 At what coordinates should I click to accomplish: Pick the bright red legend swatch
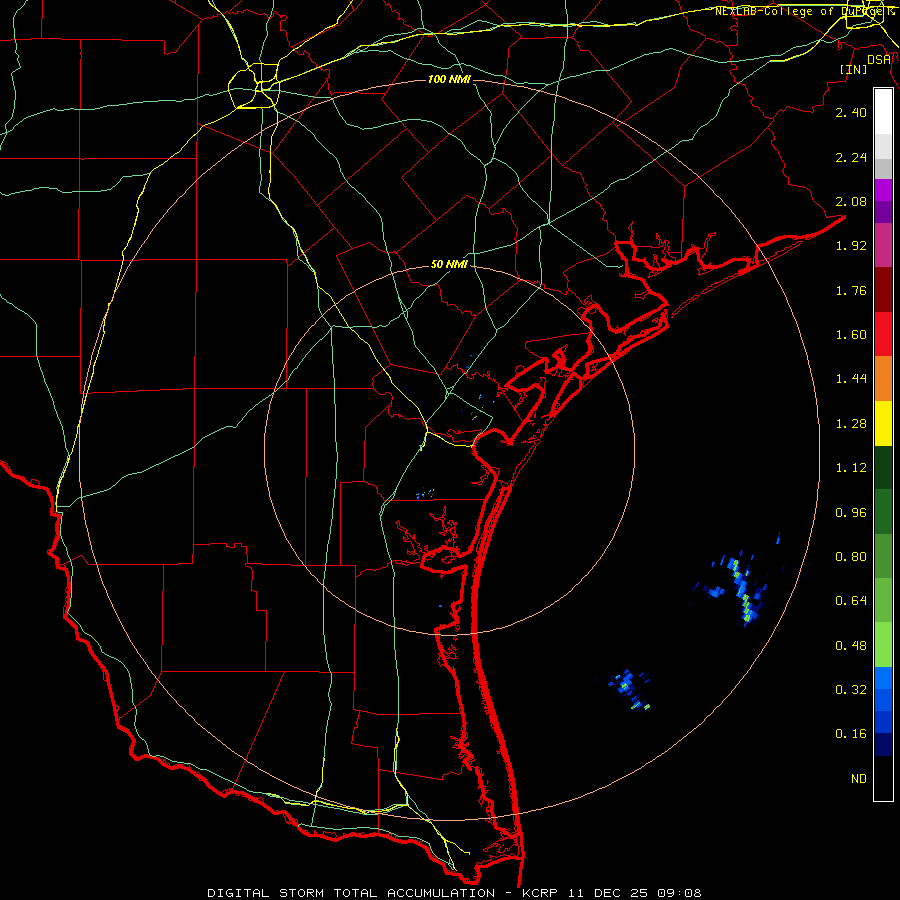point(883,334)
